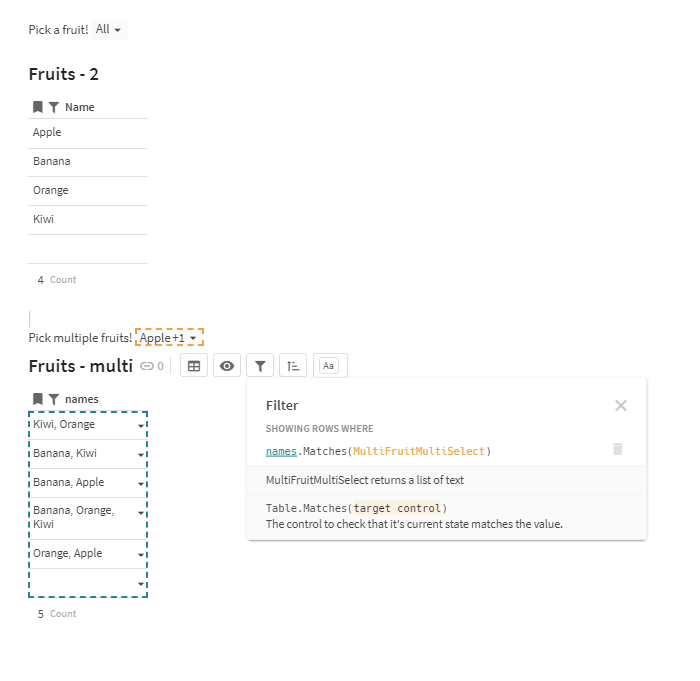Viewport: 700px width, 681px height.
Task: Expand the Orange, Apple cell dropdown
Action: [141, 555]
